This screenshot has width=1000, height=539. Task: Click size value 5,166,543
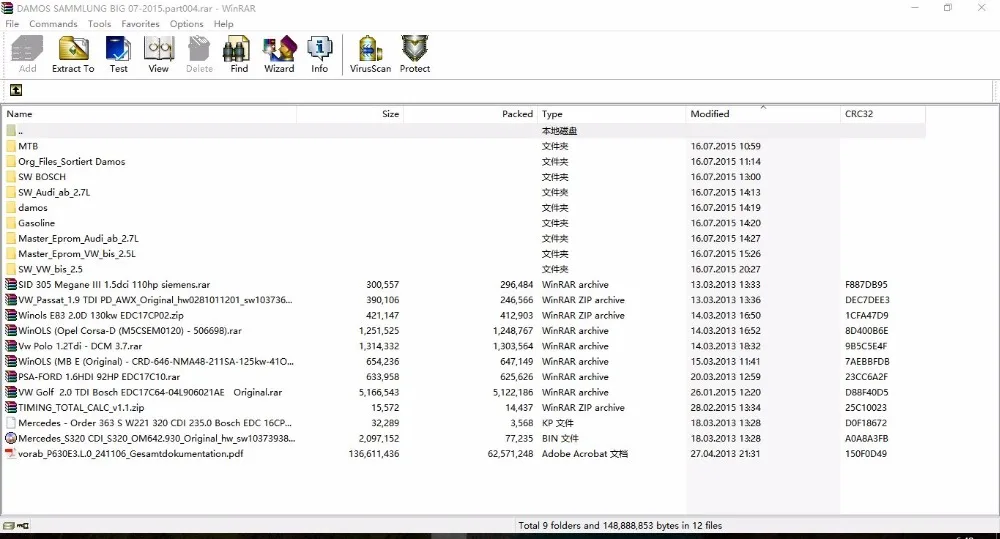tap(379, 392)
